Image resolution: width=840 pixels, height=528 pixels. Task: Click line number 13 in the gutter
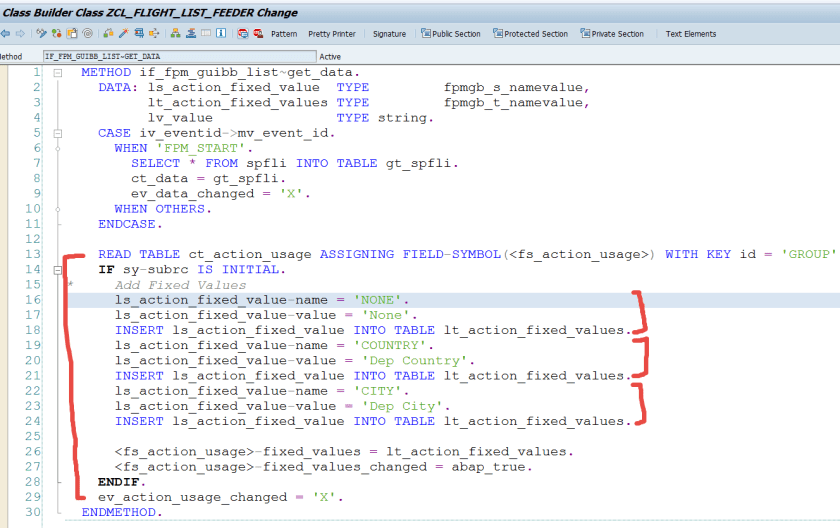pyautogui.click(x=33, y=254)
